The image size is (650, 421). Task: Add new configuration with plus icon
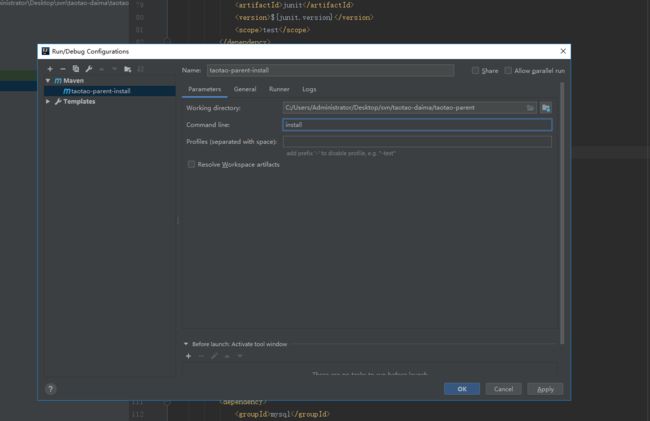point(50,69)
